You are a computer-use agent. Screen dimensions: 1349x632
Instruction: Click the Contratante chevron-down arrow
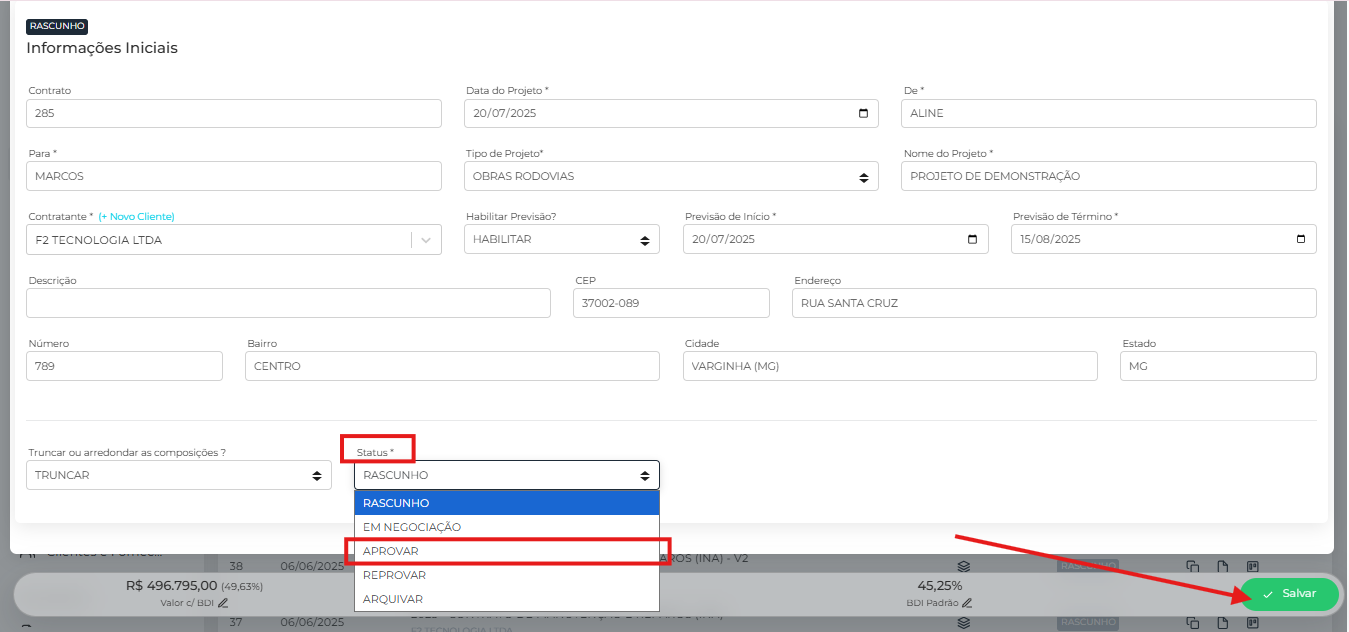point(427,240)
